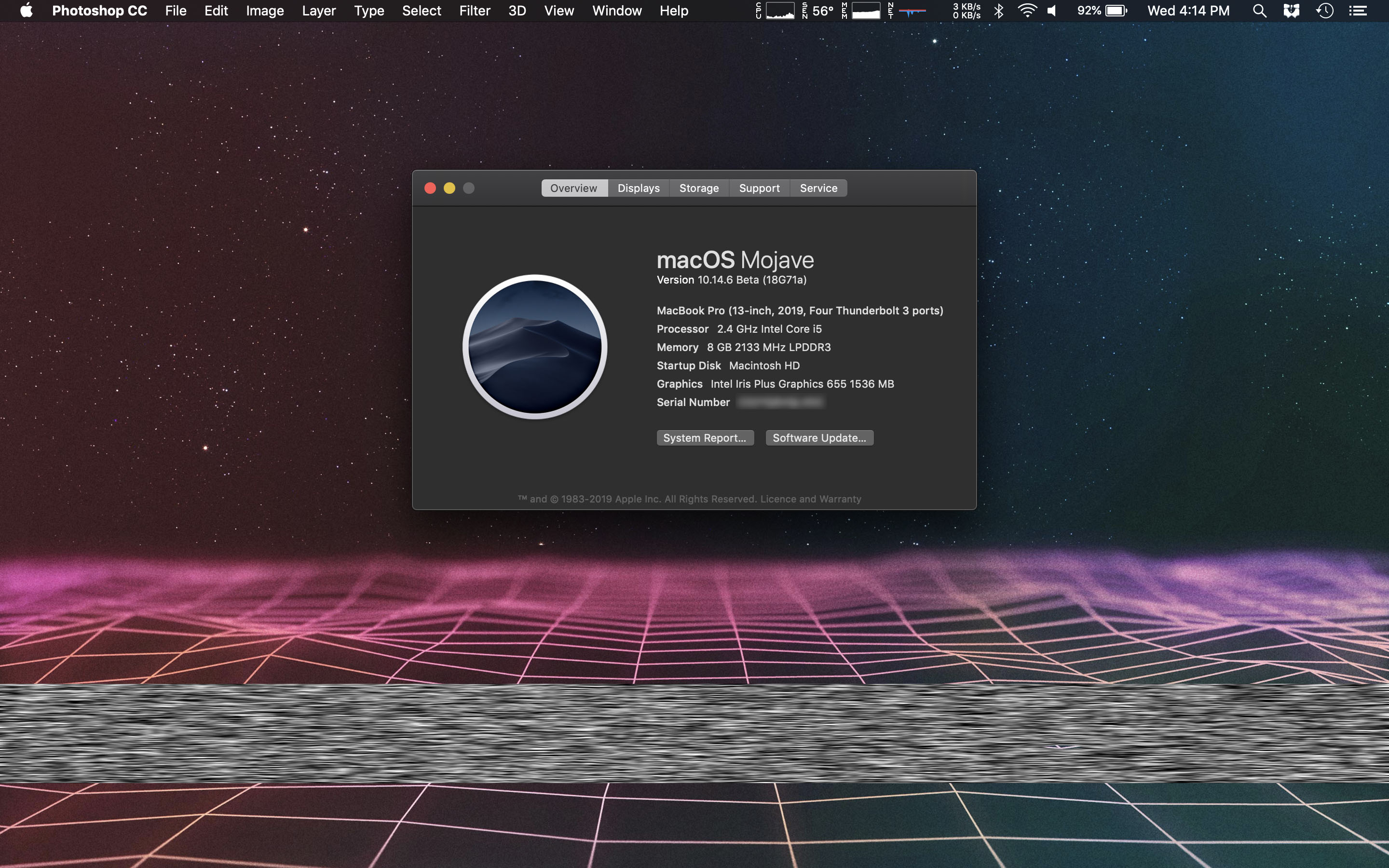Open the Wi-Fi status menu
Image resolution: width=1389 pixels, height=868 pixels.
click(x=1027, y=11)
